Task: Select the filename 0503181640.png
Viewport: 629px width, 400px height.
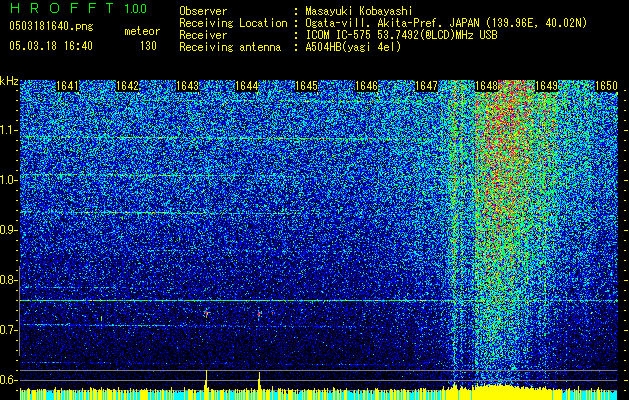Action: (x=51, y=26)
